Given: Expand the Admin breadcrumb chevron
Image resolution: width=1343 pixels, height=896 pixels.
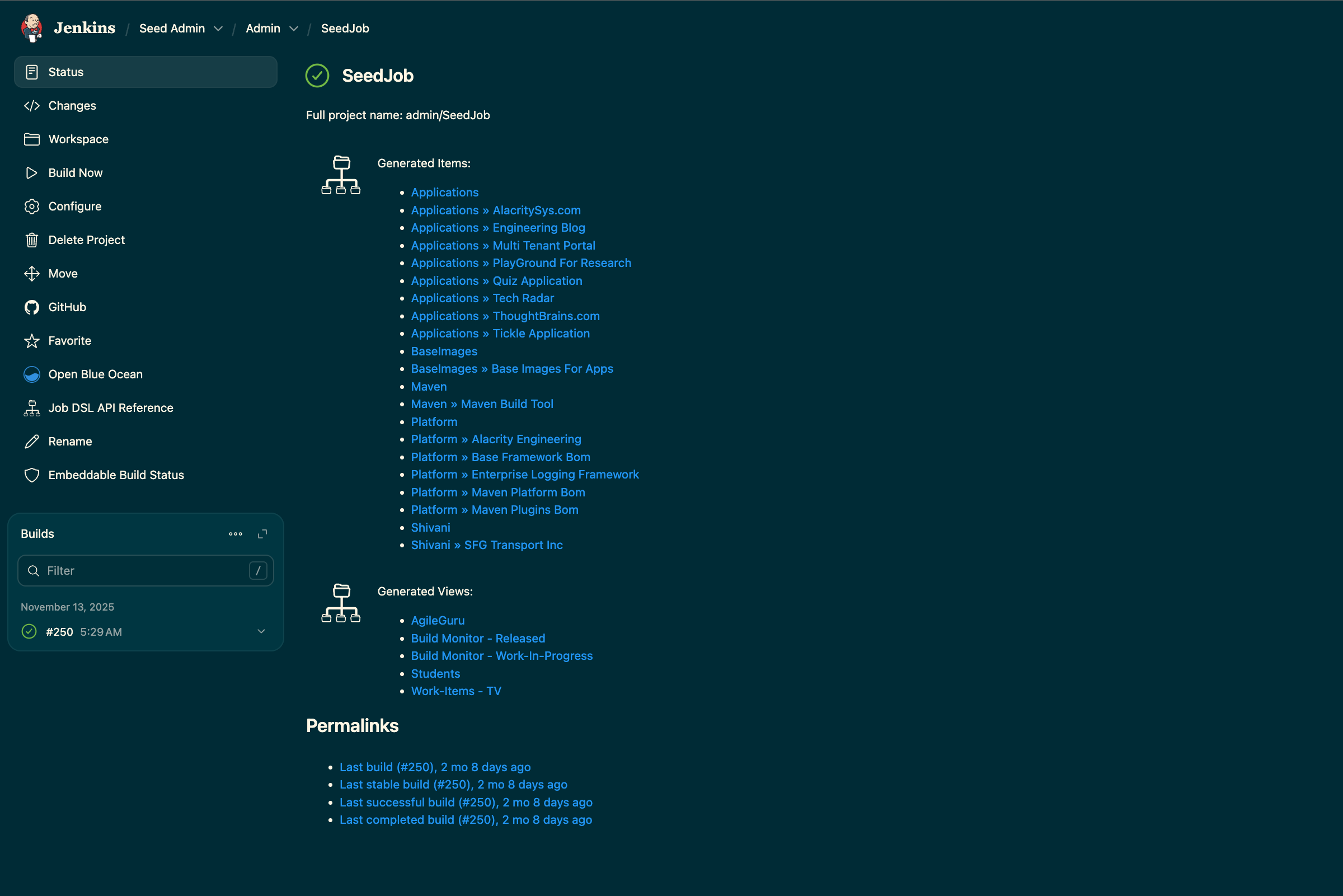Looking at the screenshot, I should [294, 29].
